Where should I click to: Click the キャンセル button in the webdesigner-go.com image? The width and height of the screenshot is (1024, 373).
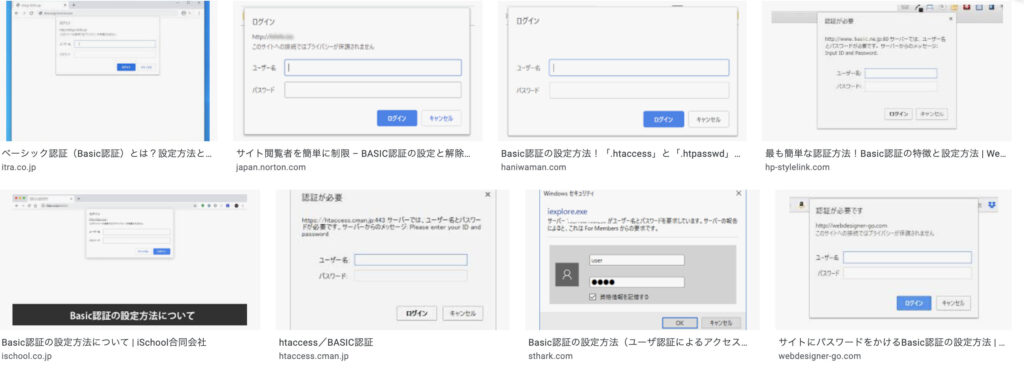953,303
